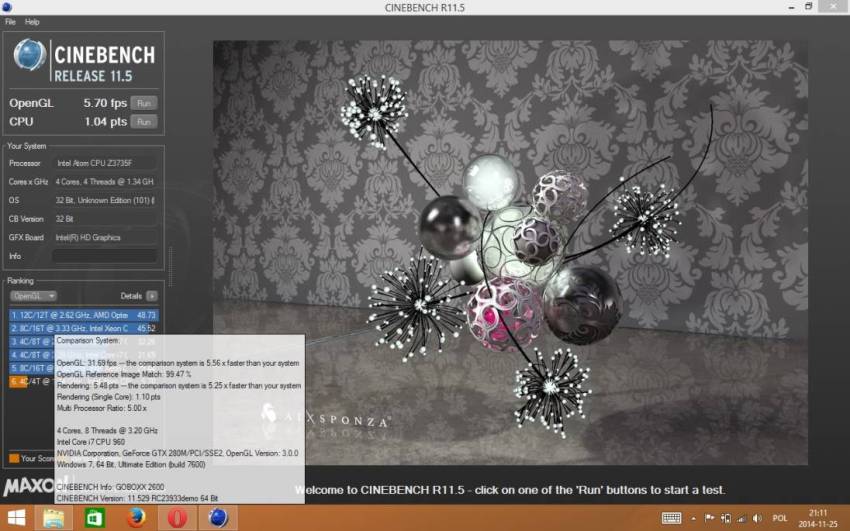The image size is (850, 531).
Task: Click the left panel vertical splitter handle
Action: [x=170, y=267]
